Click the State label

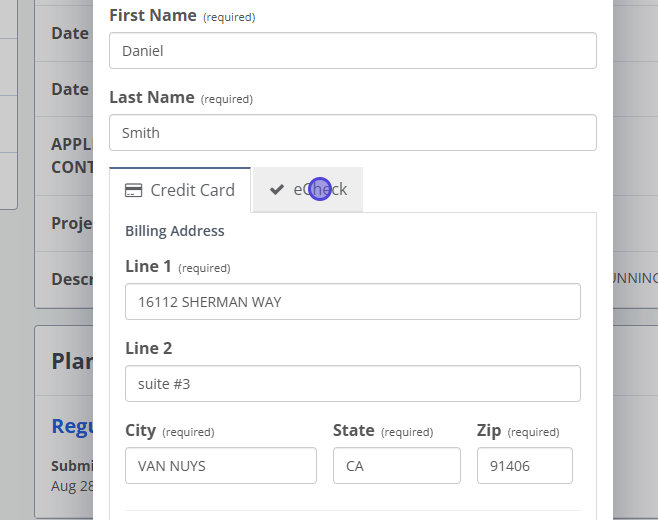354,431
